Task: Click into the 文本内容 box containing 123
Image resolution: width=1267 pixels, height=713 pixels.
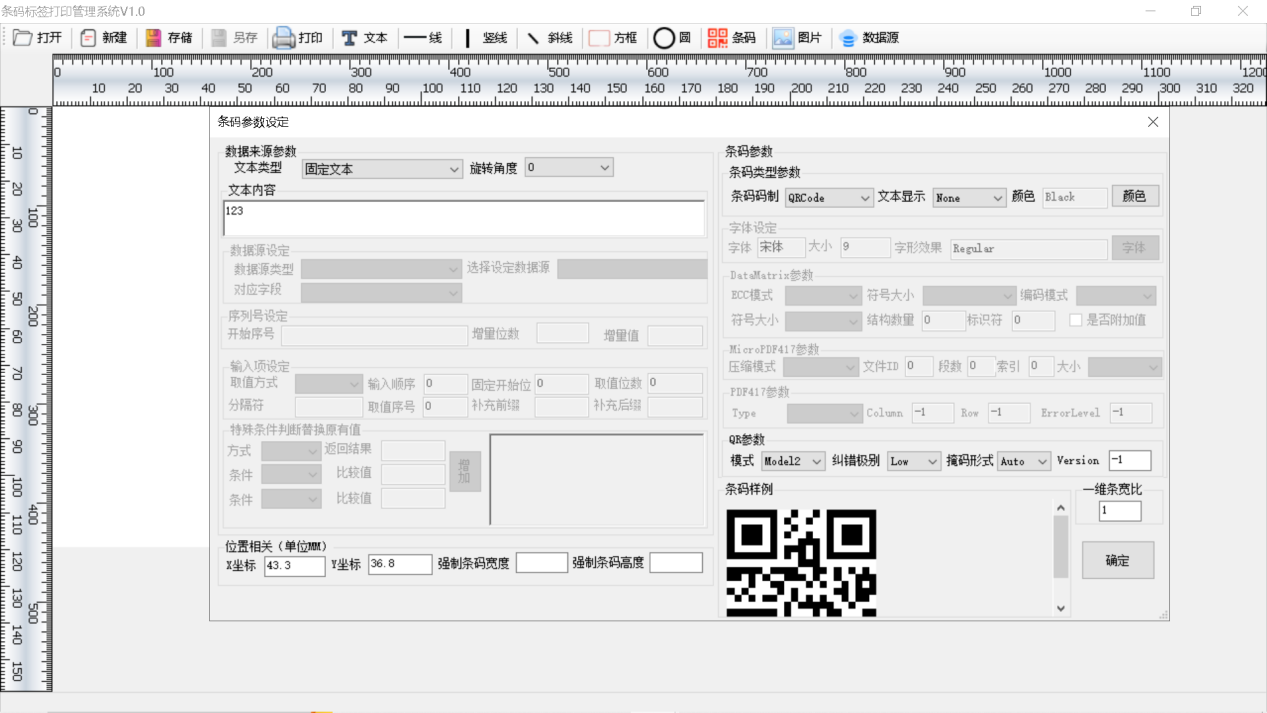Action: click(x=464, y=218)
